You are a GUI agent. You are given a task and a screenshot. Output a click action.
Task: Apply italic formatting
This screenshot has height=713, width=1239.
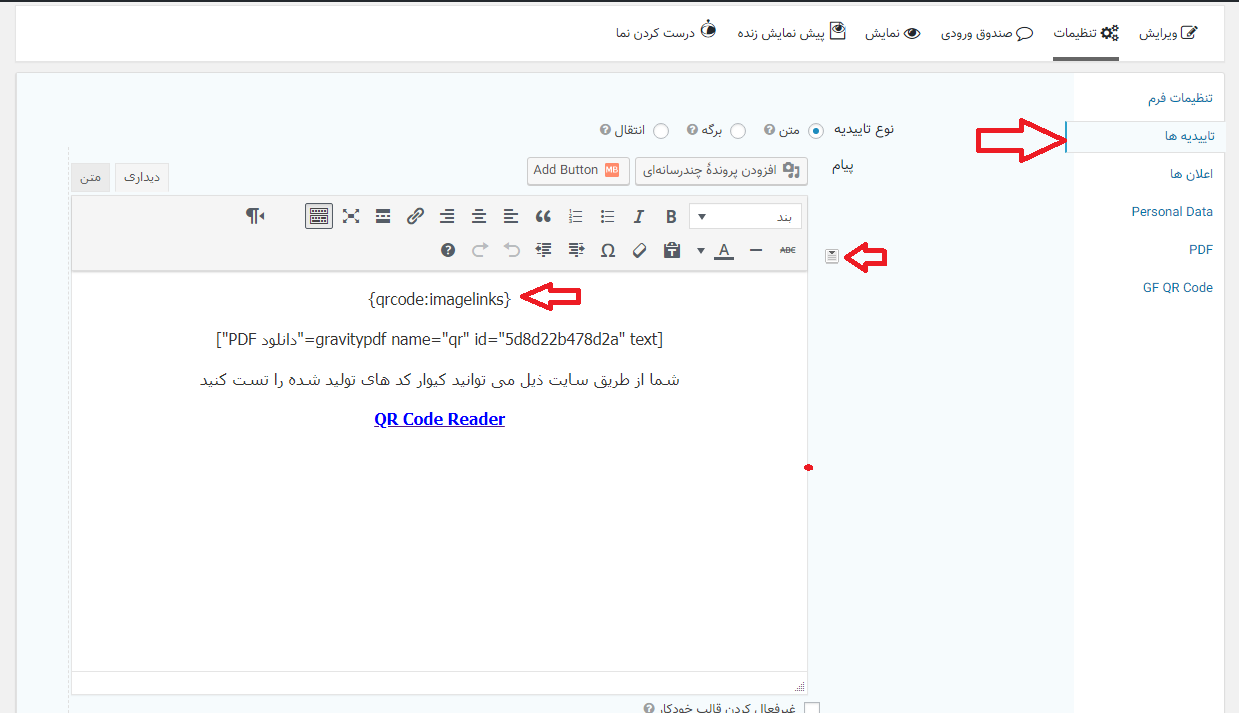639,217
